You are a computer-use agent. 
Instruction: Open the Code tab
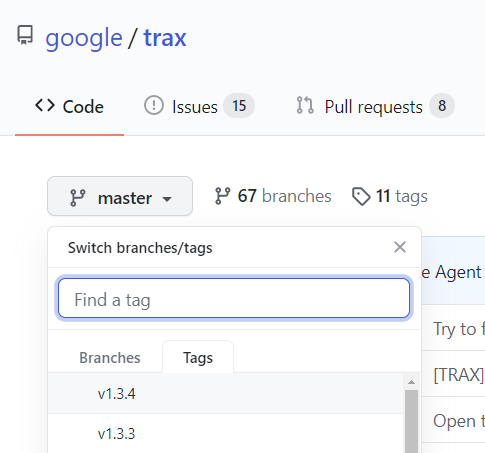coord(69,107)
